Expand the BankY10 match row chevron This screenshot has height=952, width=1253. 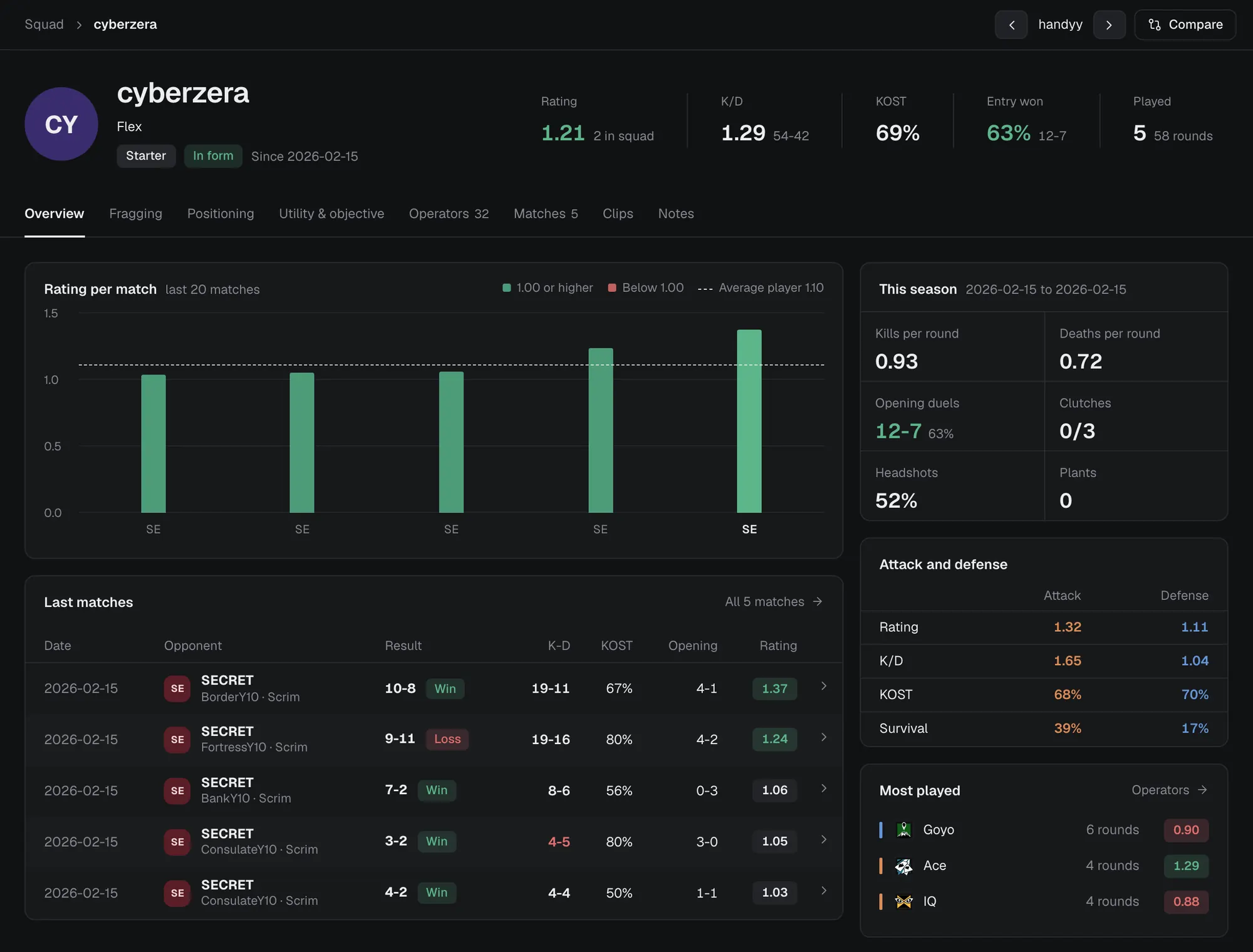click(x=824, y=789)
